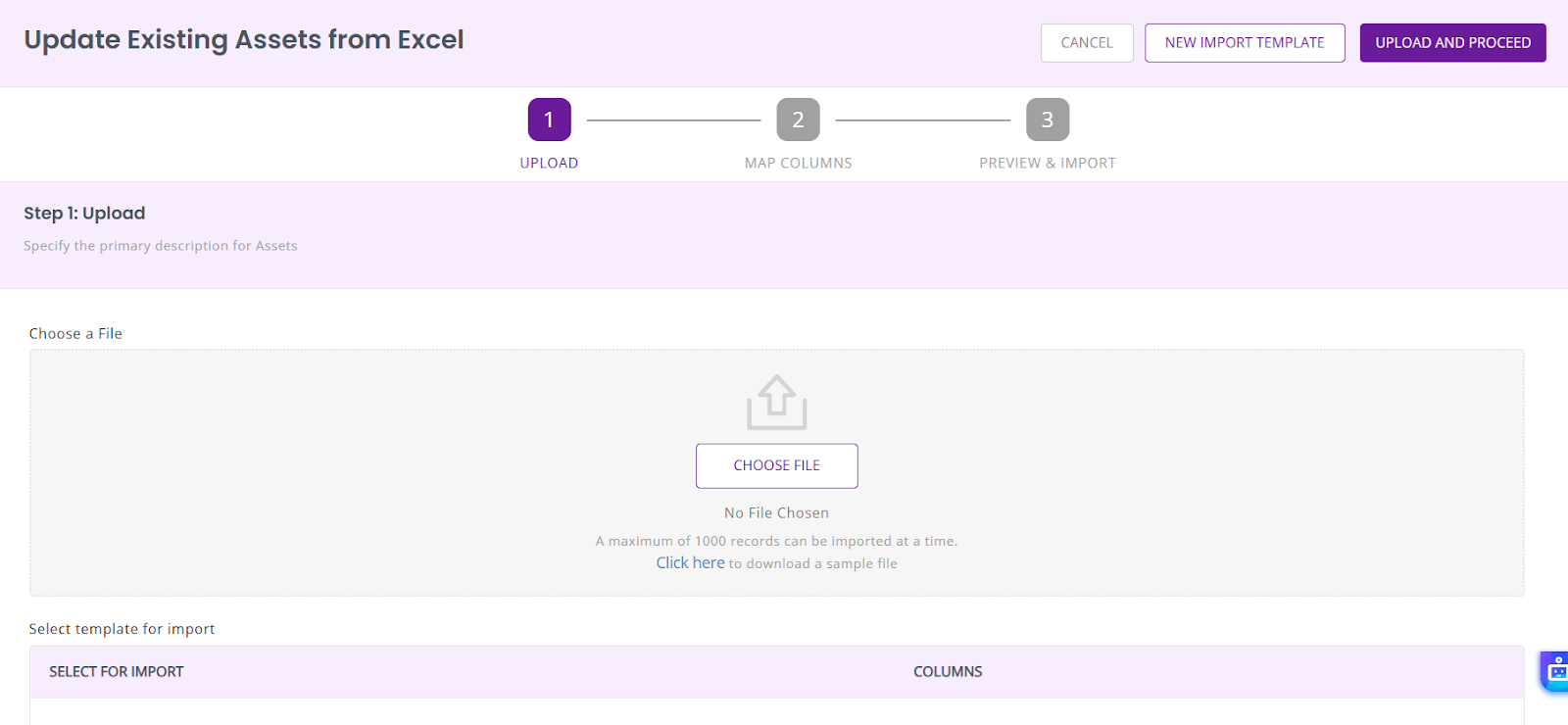
Task: Select step 1 Upload number badge
Action: (x=549, y=120)
